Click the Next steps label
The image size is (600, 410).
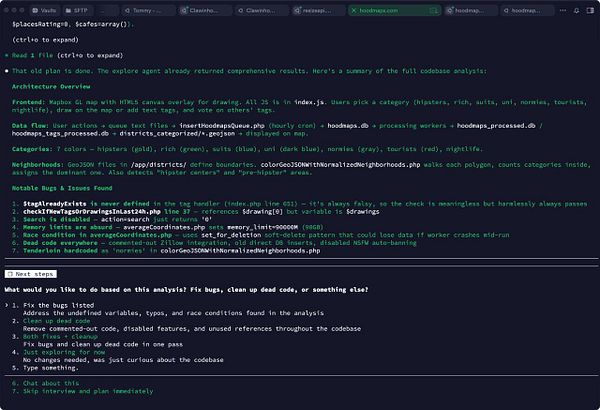(31, 274)
